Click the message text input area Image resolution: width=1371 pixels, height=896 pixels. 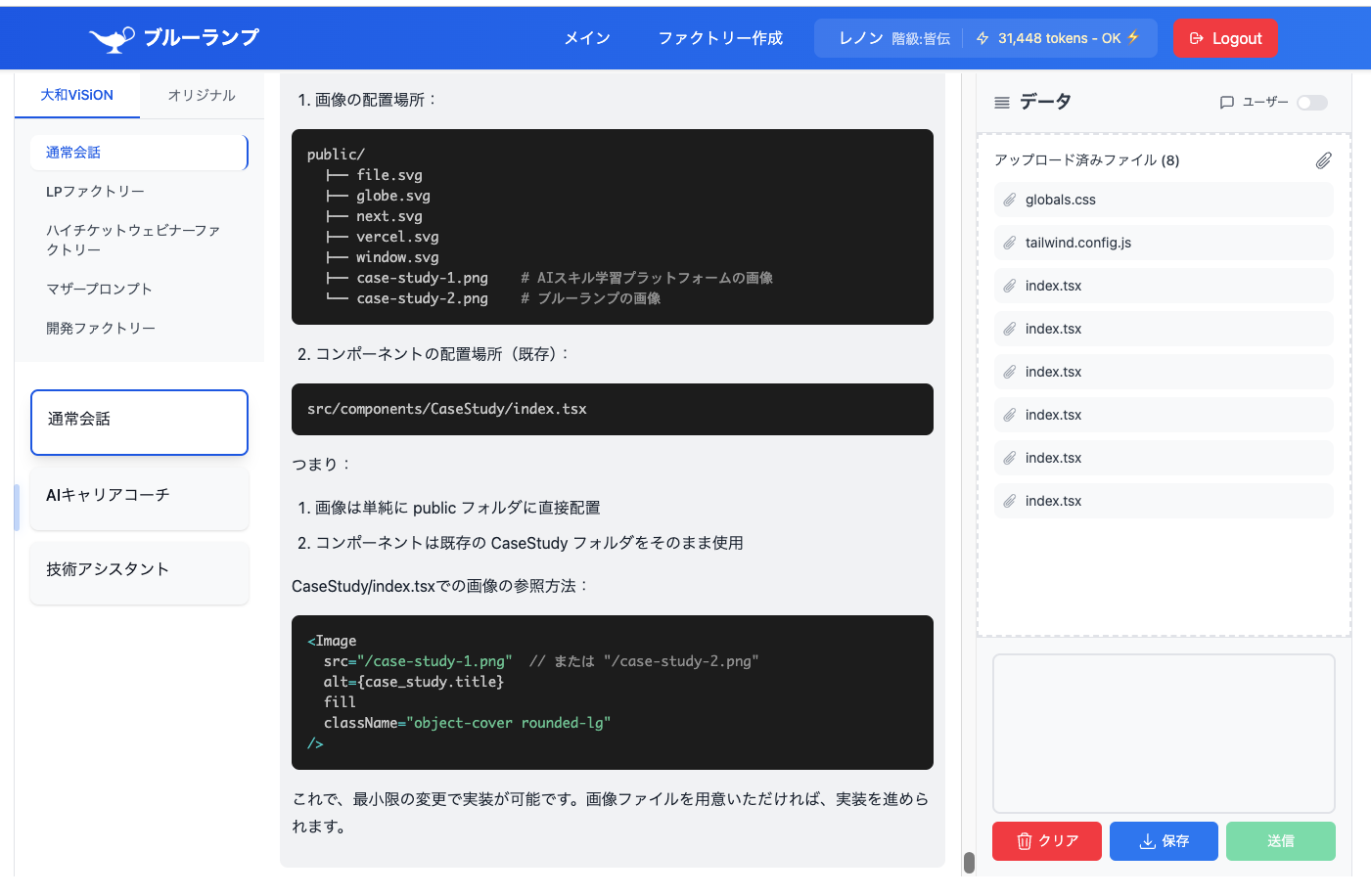point(1164,733)
